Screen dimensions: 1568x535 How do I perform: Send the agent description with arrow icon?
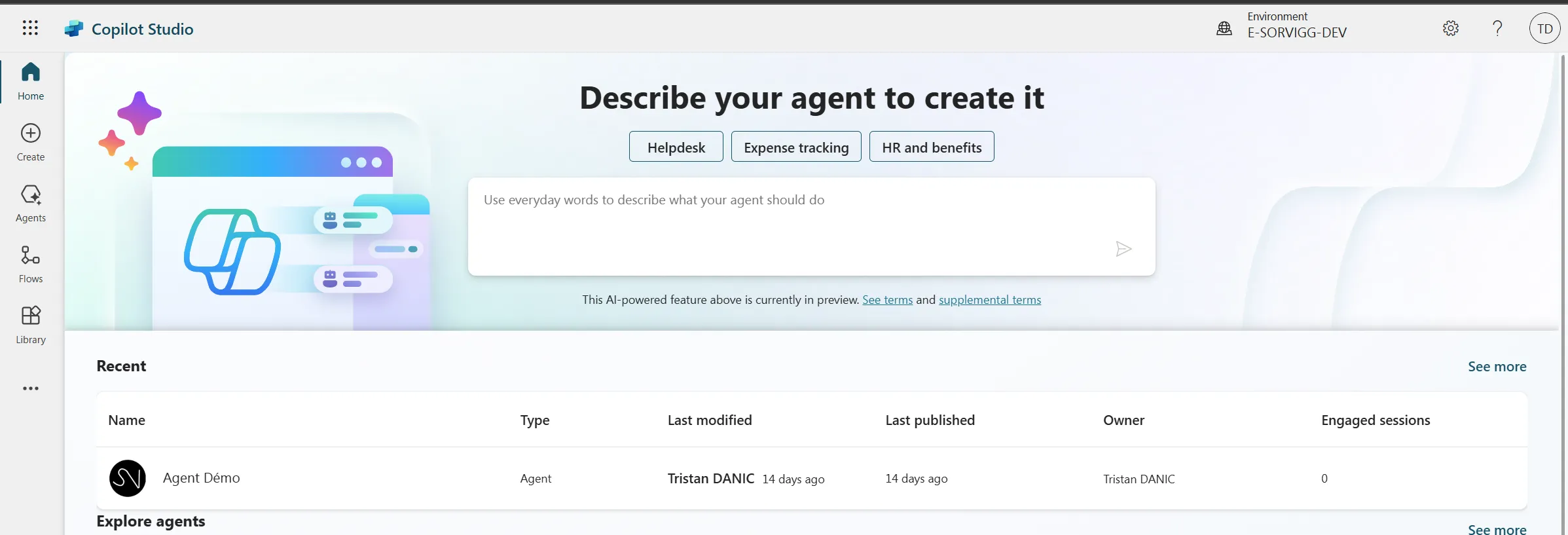point(1123,249)
